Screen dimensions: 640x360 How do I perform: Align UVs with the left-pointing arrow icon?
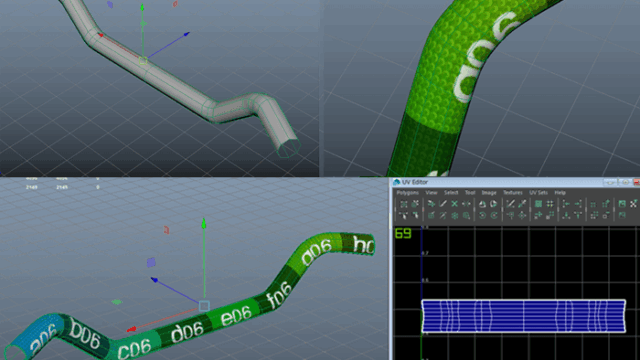coord(566,204)
